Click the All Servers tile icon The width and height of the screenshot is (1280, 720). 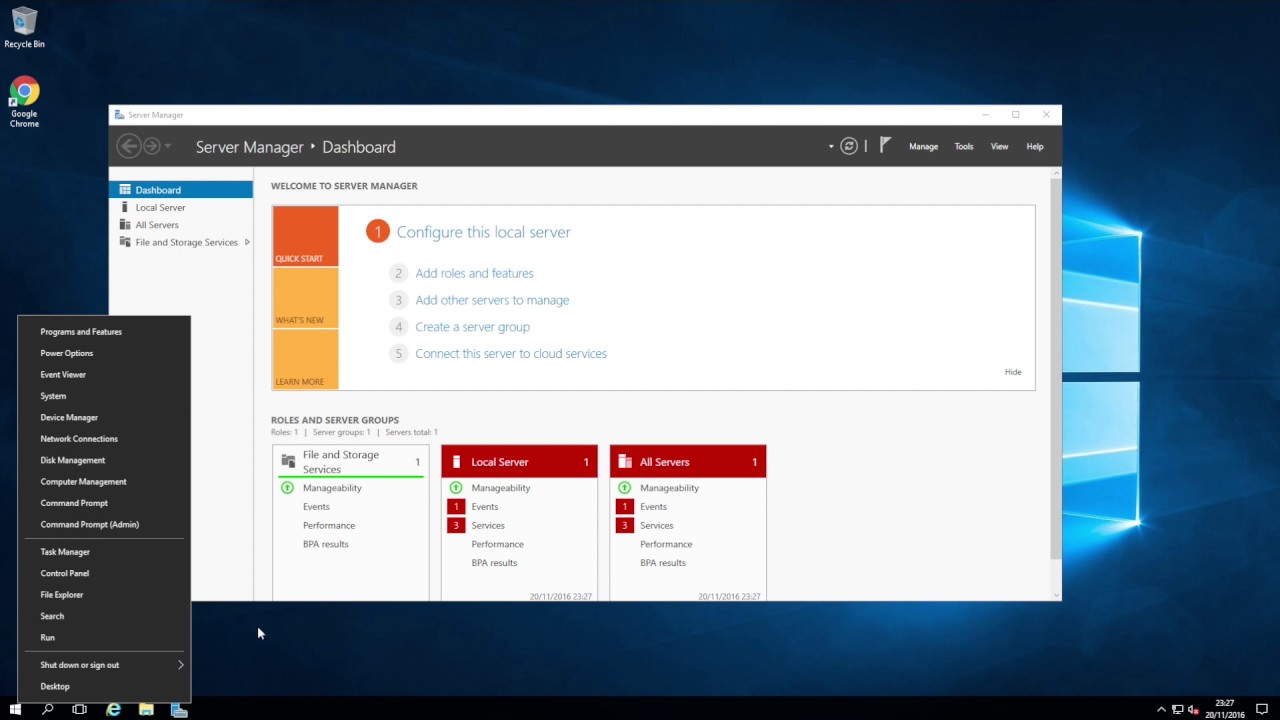click(625, 462)
